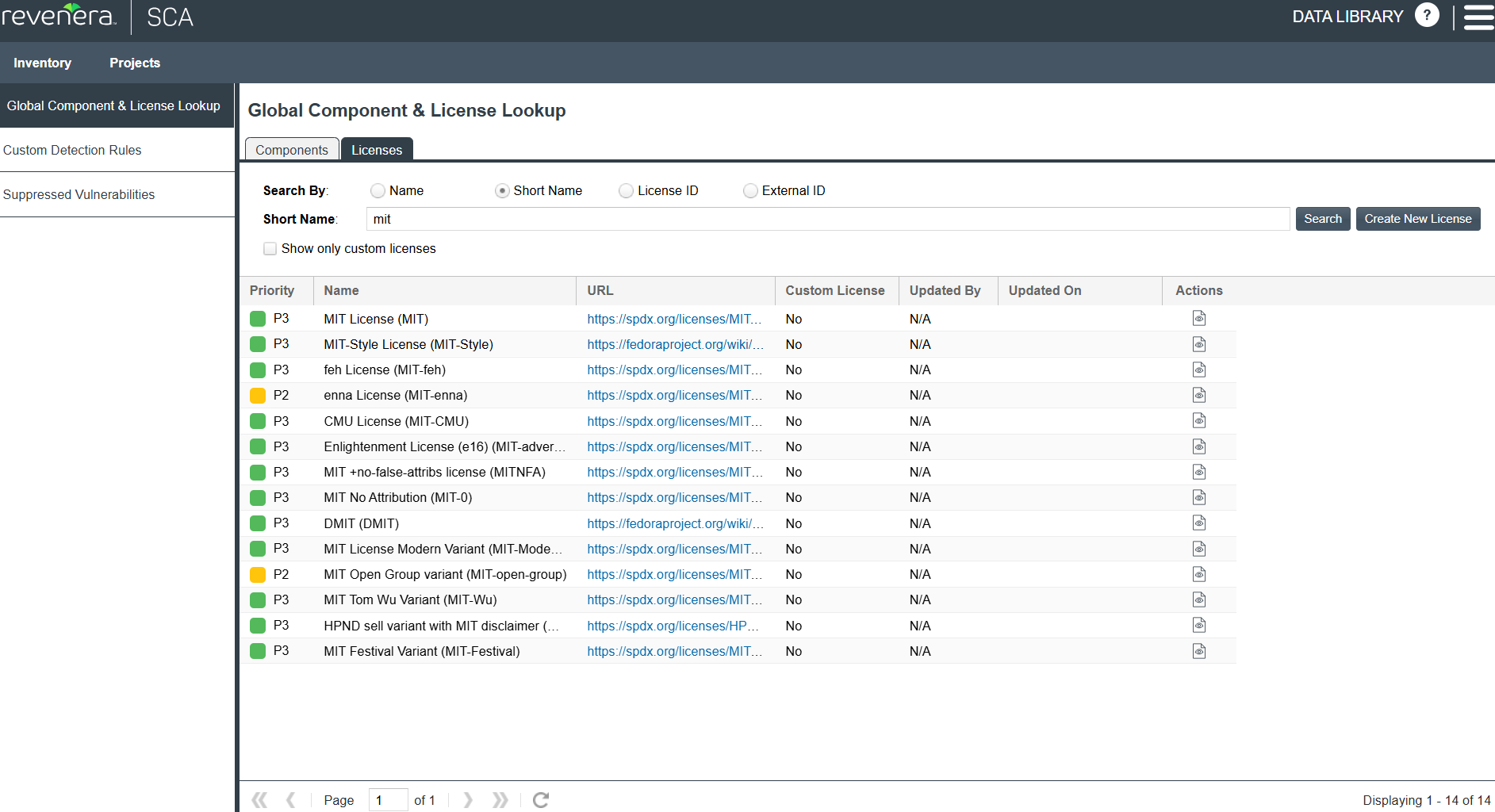
Task: Click the Short Name text input field
Action: (827, 220)
